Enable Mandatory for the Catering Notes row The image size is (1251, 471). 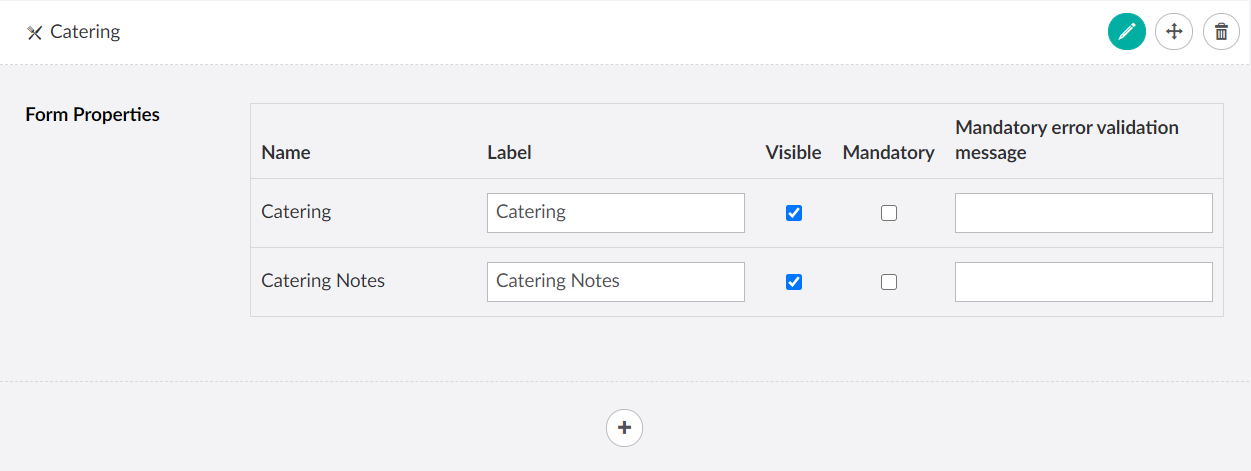[889, 282]
